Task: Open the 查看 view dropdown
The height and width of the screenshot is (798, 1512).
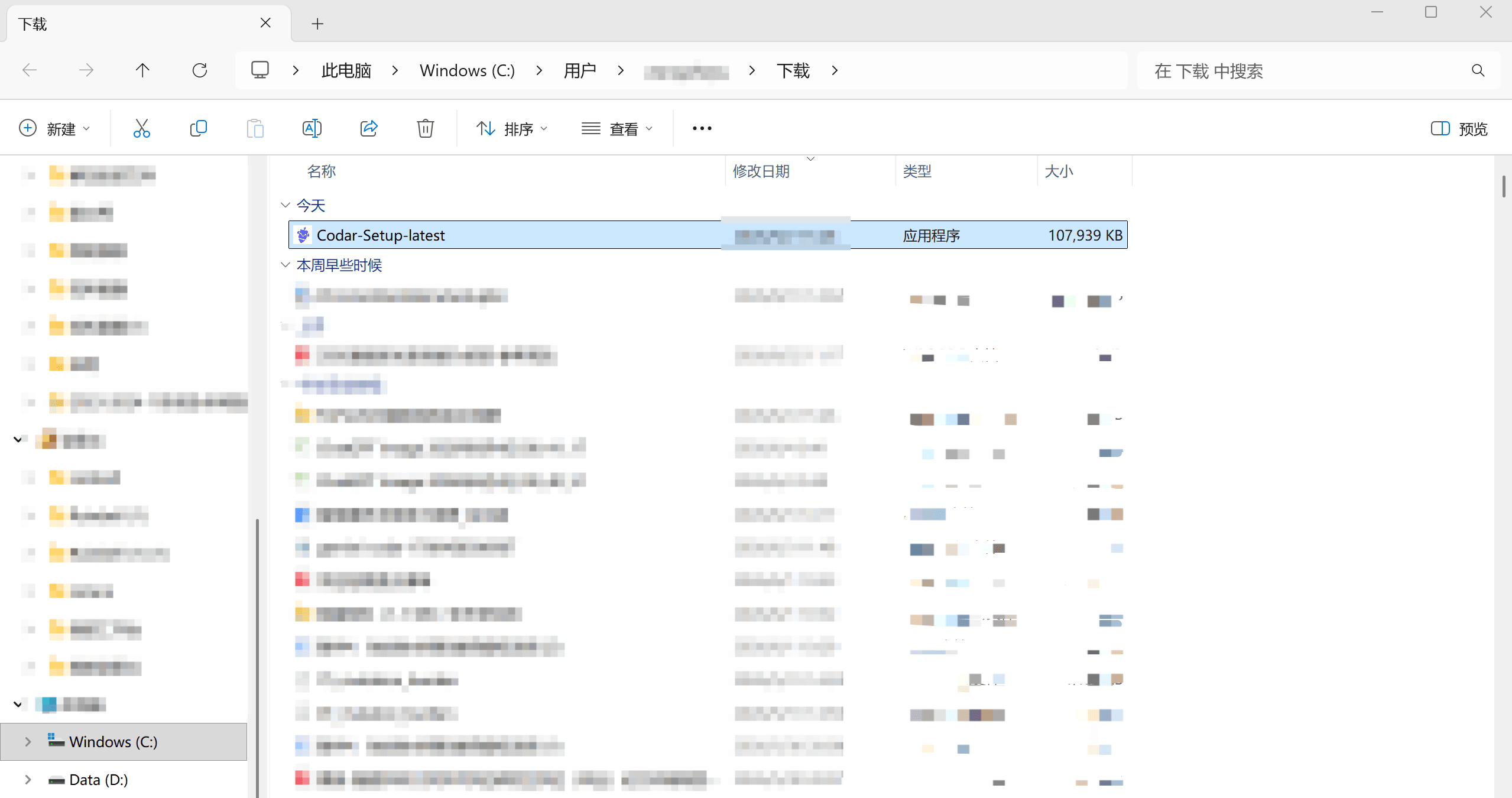Action: [x=617, y=129]
